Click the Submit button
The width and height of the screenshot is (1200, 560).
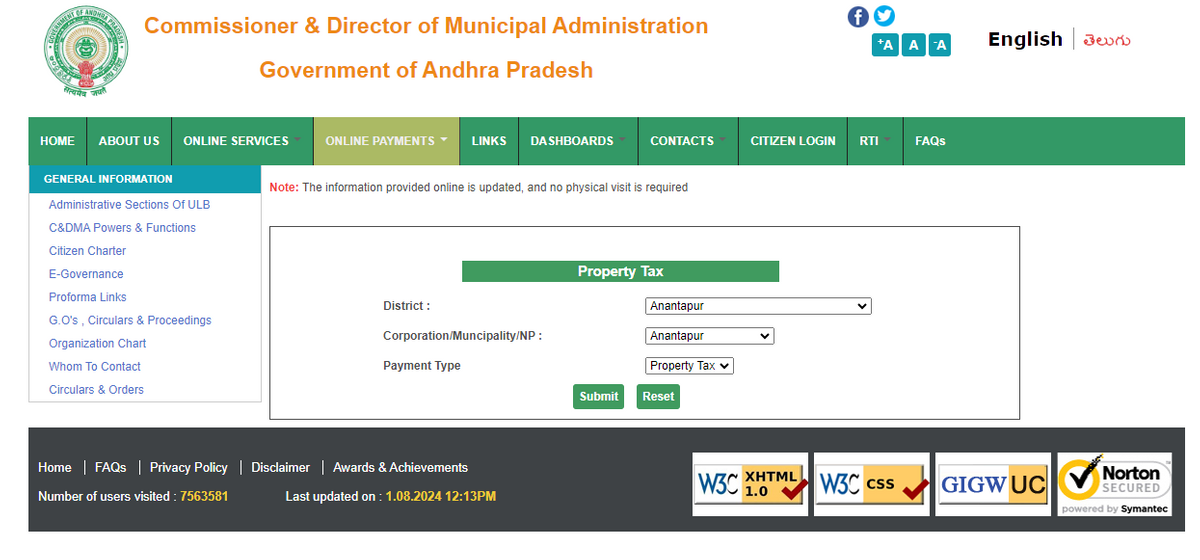pyautogui.click(x=598, y=397)
